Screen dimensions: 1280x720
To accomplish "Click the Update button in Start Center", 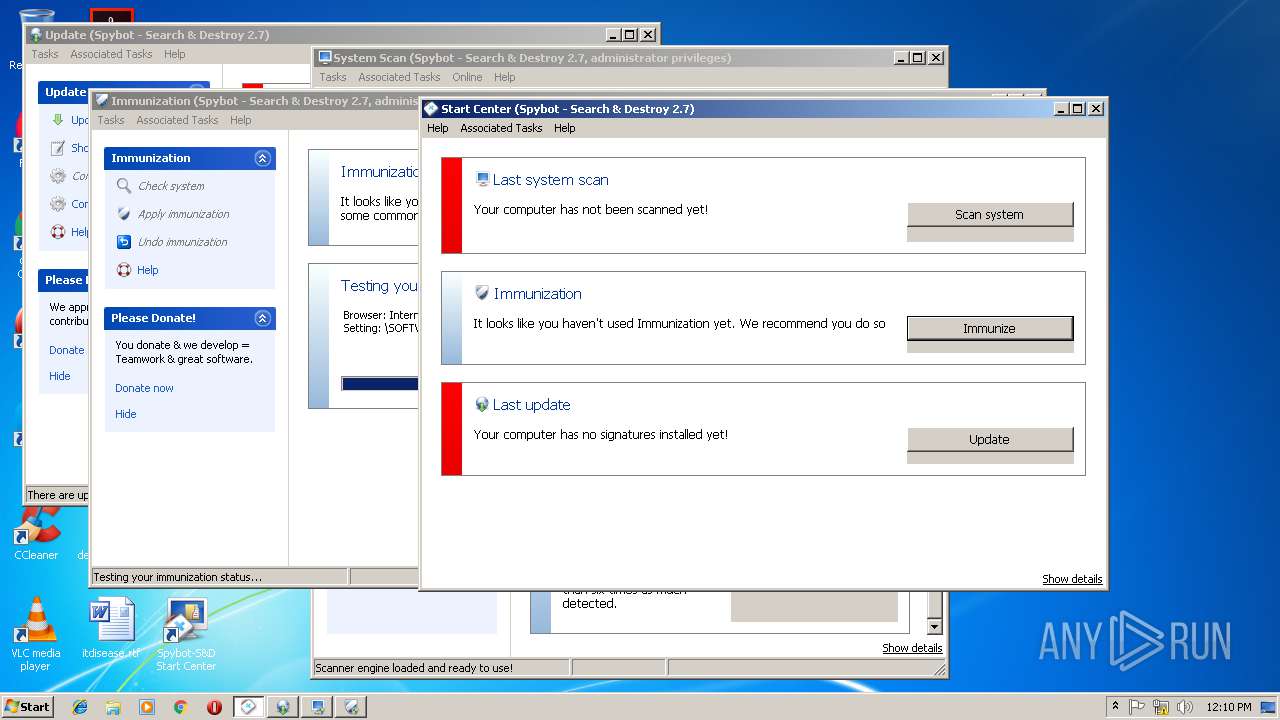I will coord(989,439).
